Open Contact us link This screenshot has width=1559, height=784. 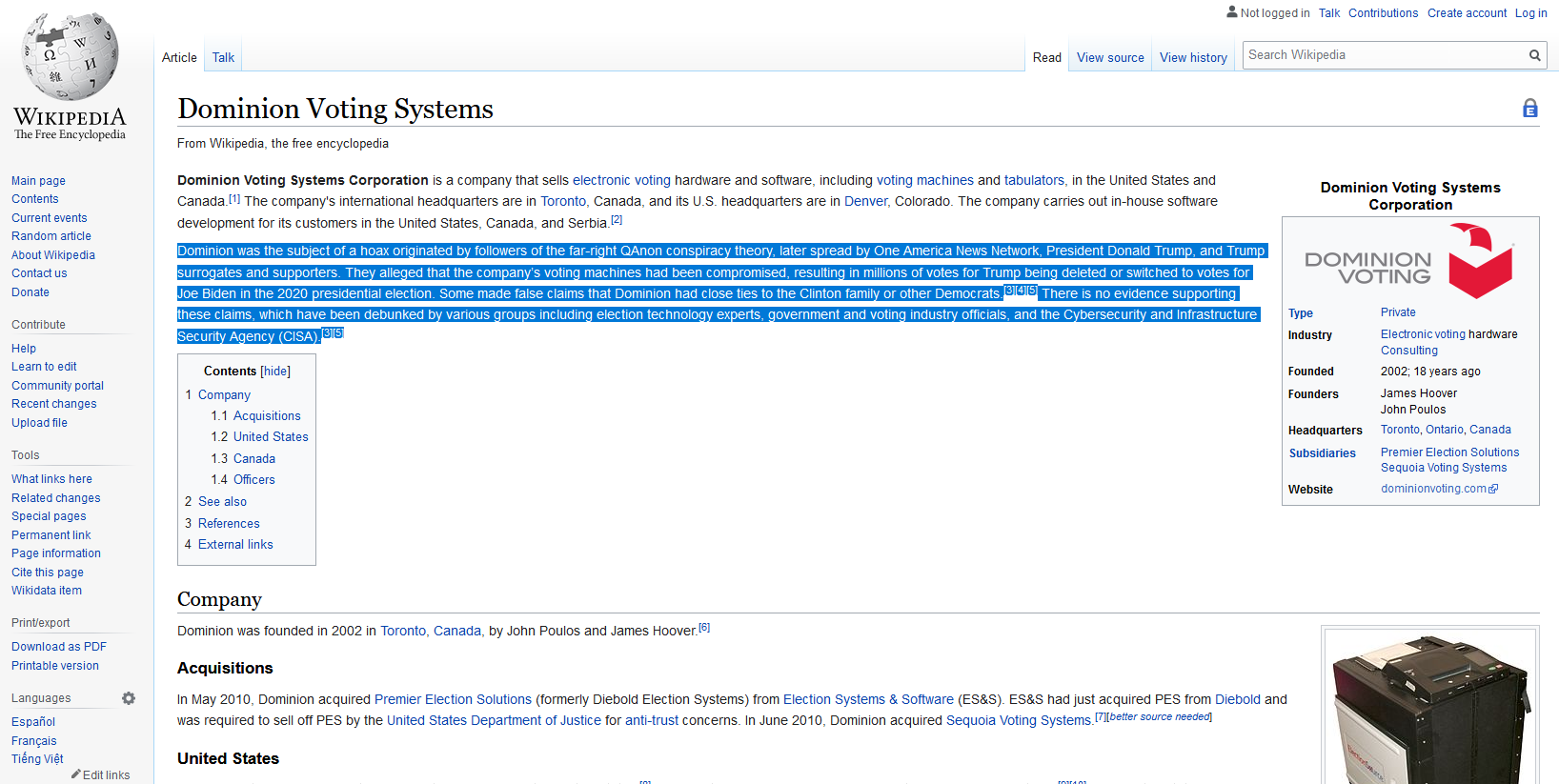[x=39, y=273]
